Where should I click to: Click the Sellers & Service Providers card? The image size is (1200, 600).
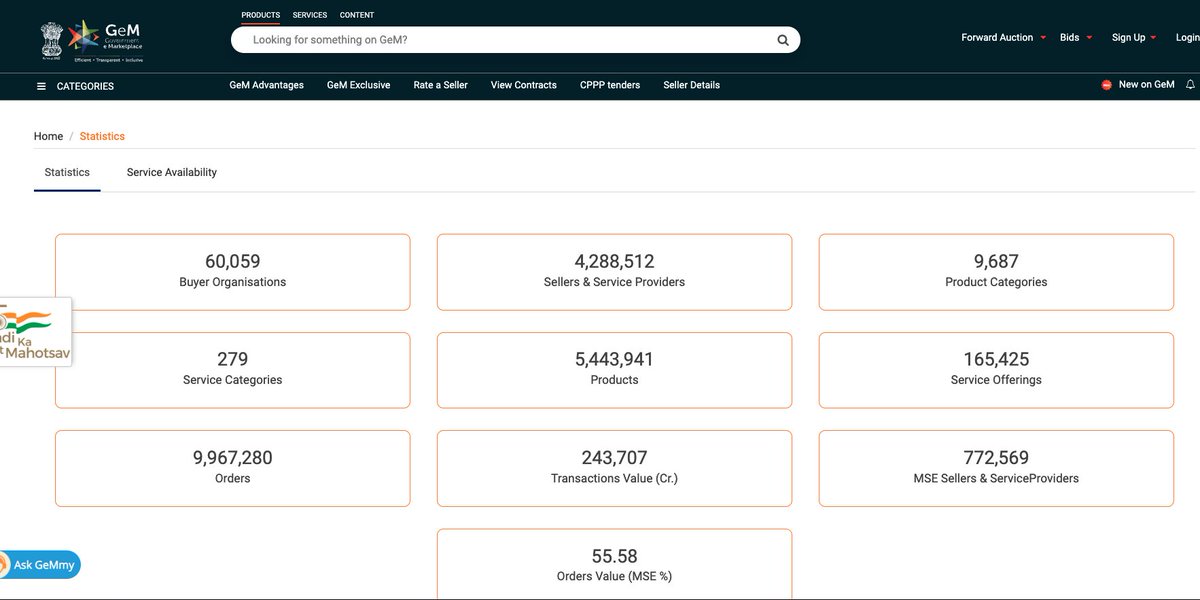click(614, 272)
